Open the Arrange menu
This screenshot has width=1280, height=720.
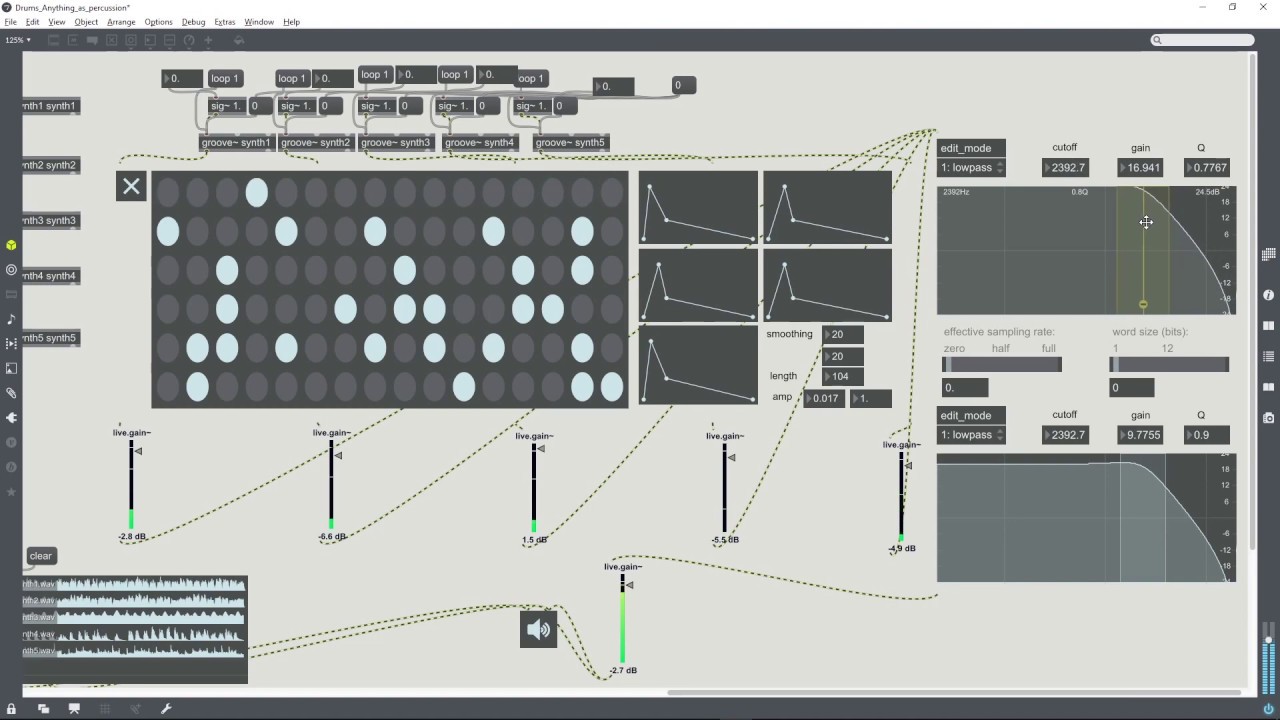point(121,22)
